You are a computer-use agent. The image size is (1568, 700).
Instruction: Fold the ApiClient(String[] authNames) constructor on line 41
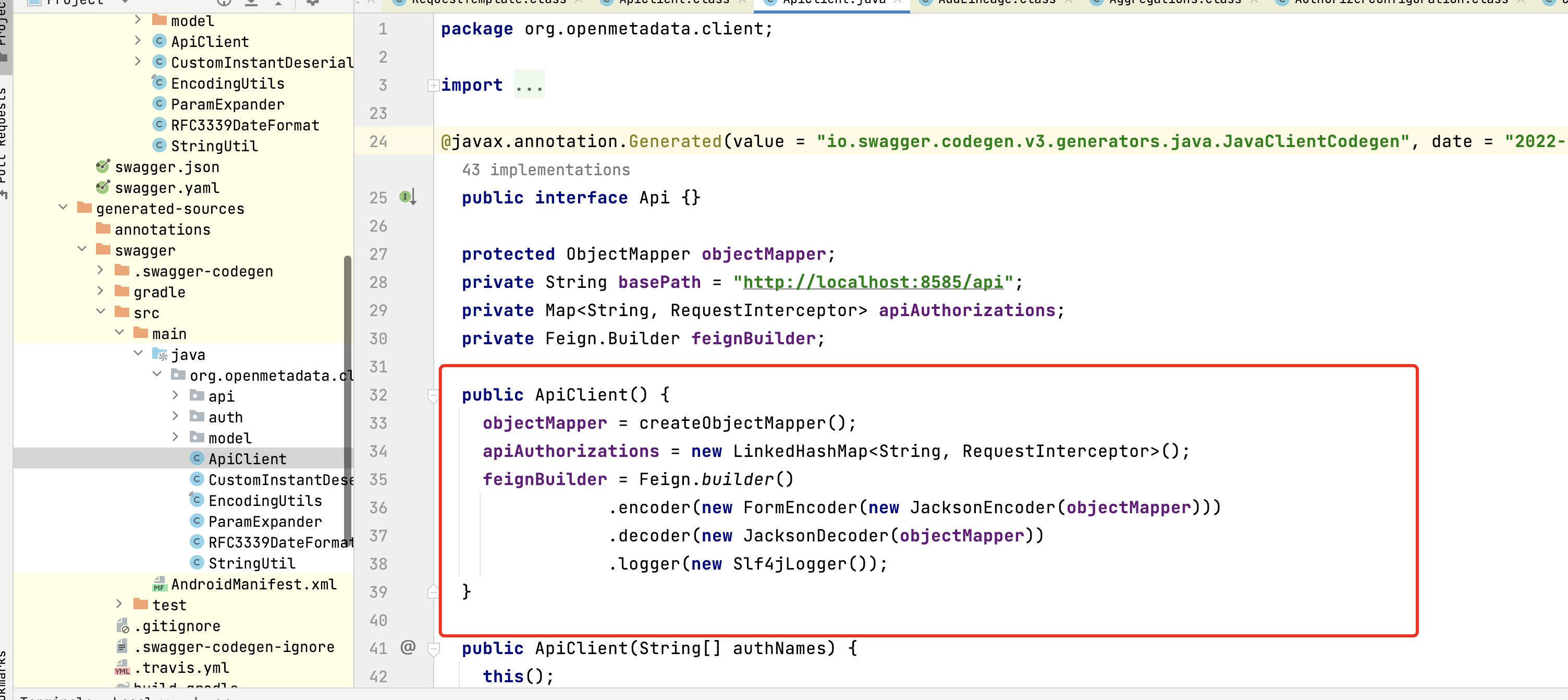click(x=433, y=649)
